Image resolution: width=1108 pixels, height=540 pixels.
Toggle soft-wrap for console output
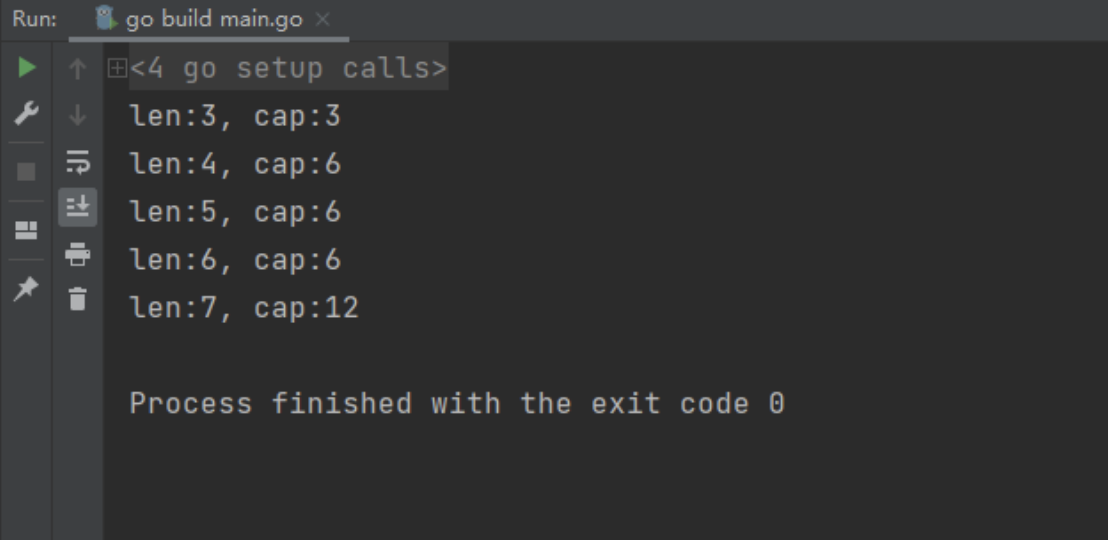coord(78,161)
